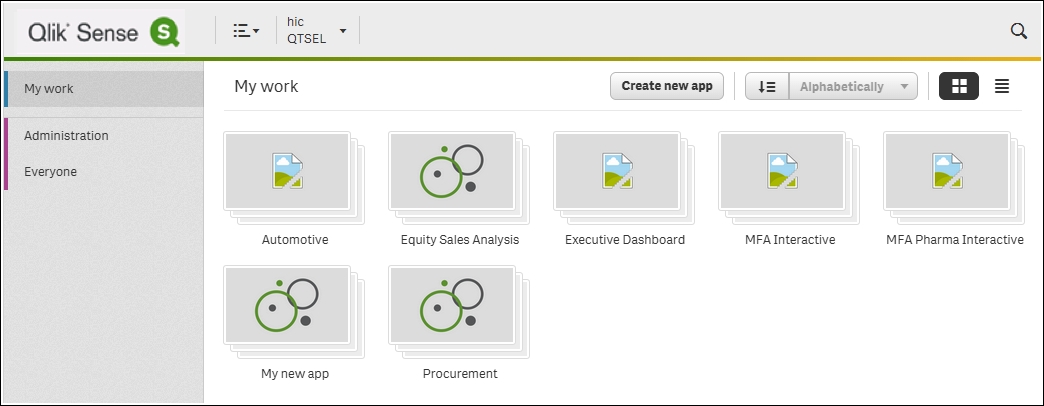
Task: Click the Procurement app title label
Action: pyautogui.click(x=460, y=374)
